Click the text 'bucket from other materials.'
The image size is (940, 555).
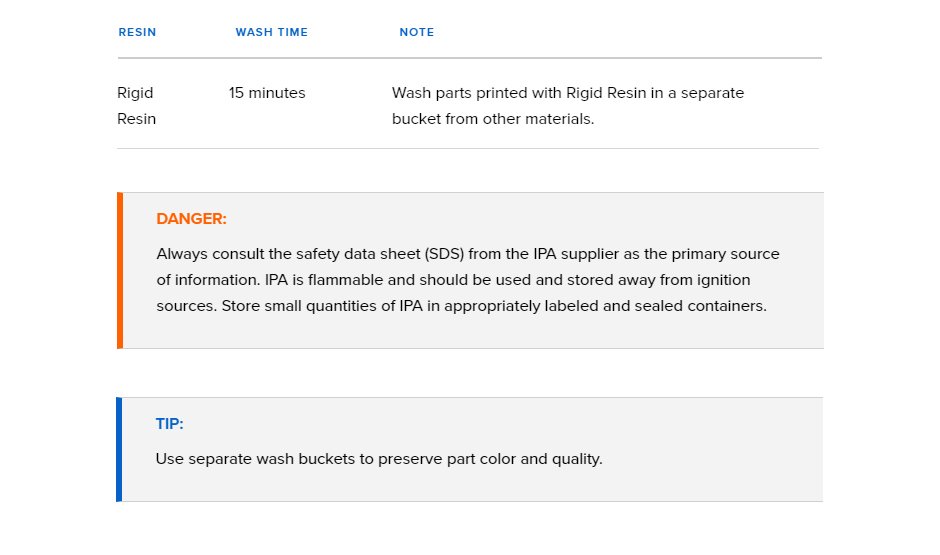(x=493, y=119)
